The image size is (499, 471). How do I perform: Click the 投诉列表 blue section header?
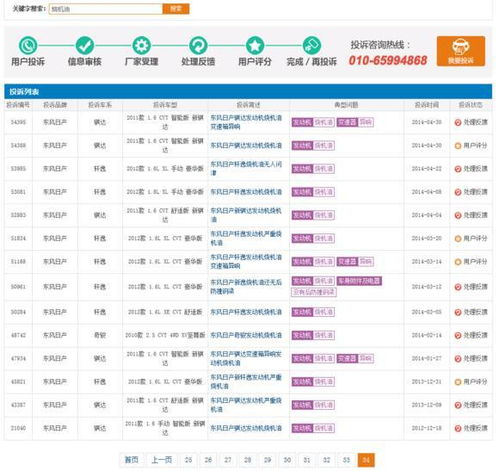click(x=248, y=92)
